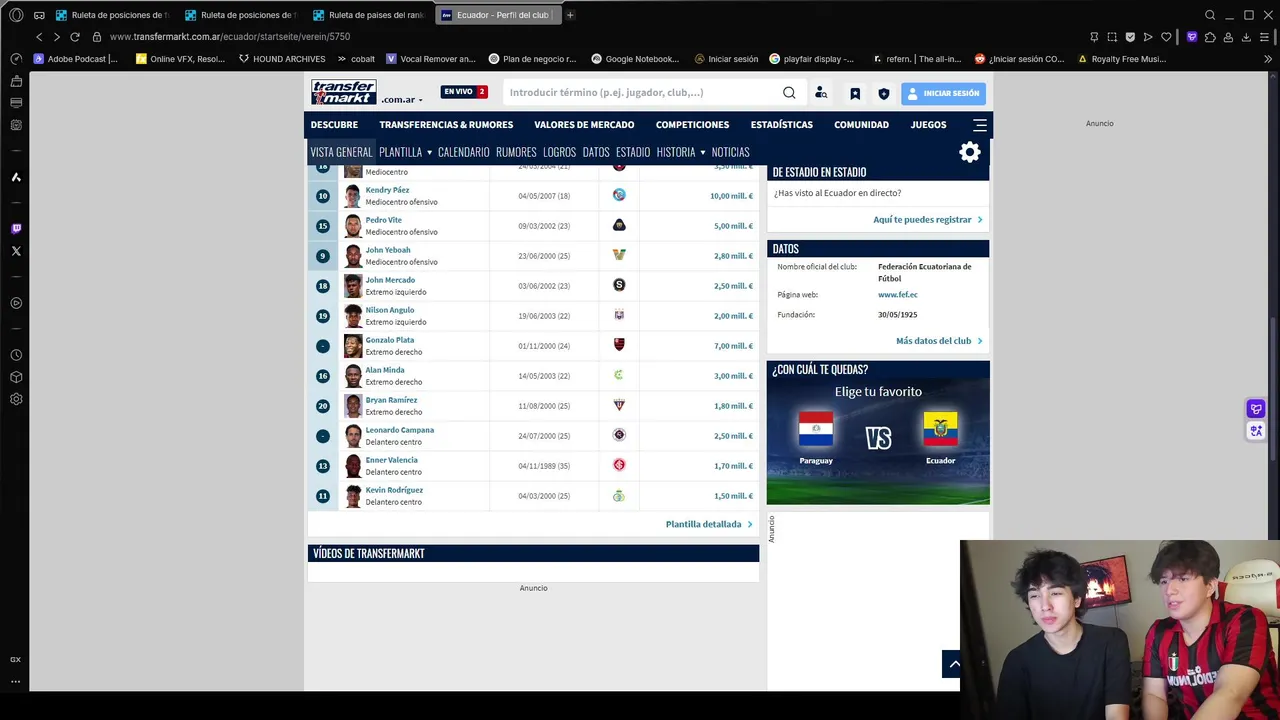Open the COMPETICIONES menu

coord(692,125)
